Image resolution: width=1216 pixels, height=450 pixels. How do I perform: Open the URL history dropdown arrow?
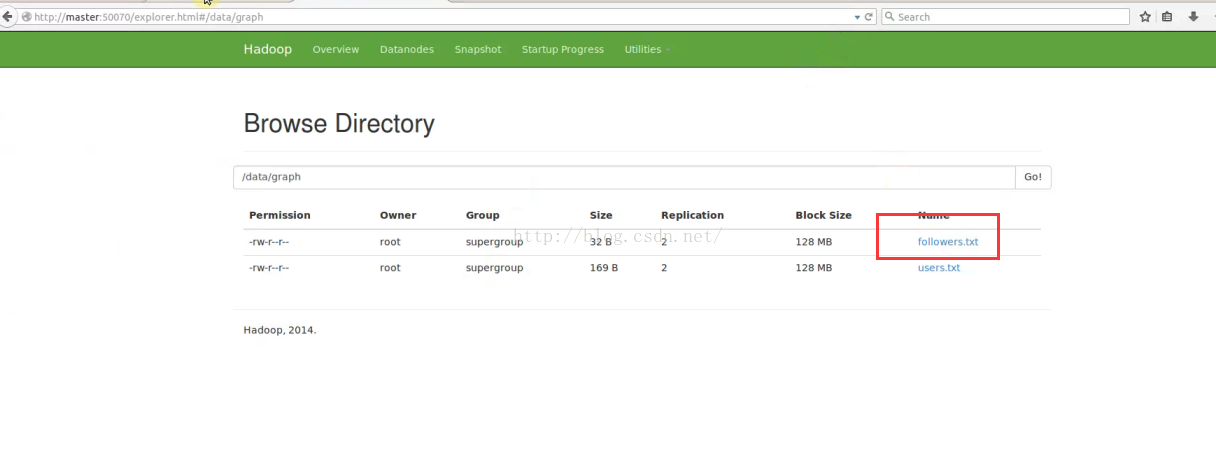857,17
